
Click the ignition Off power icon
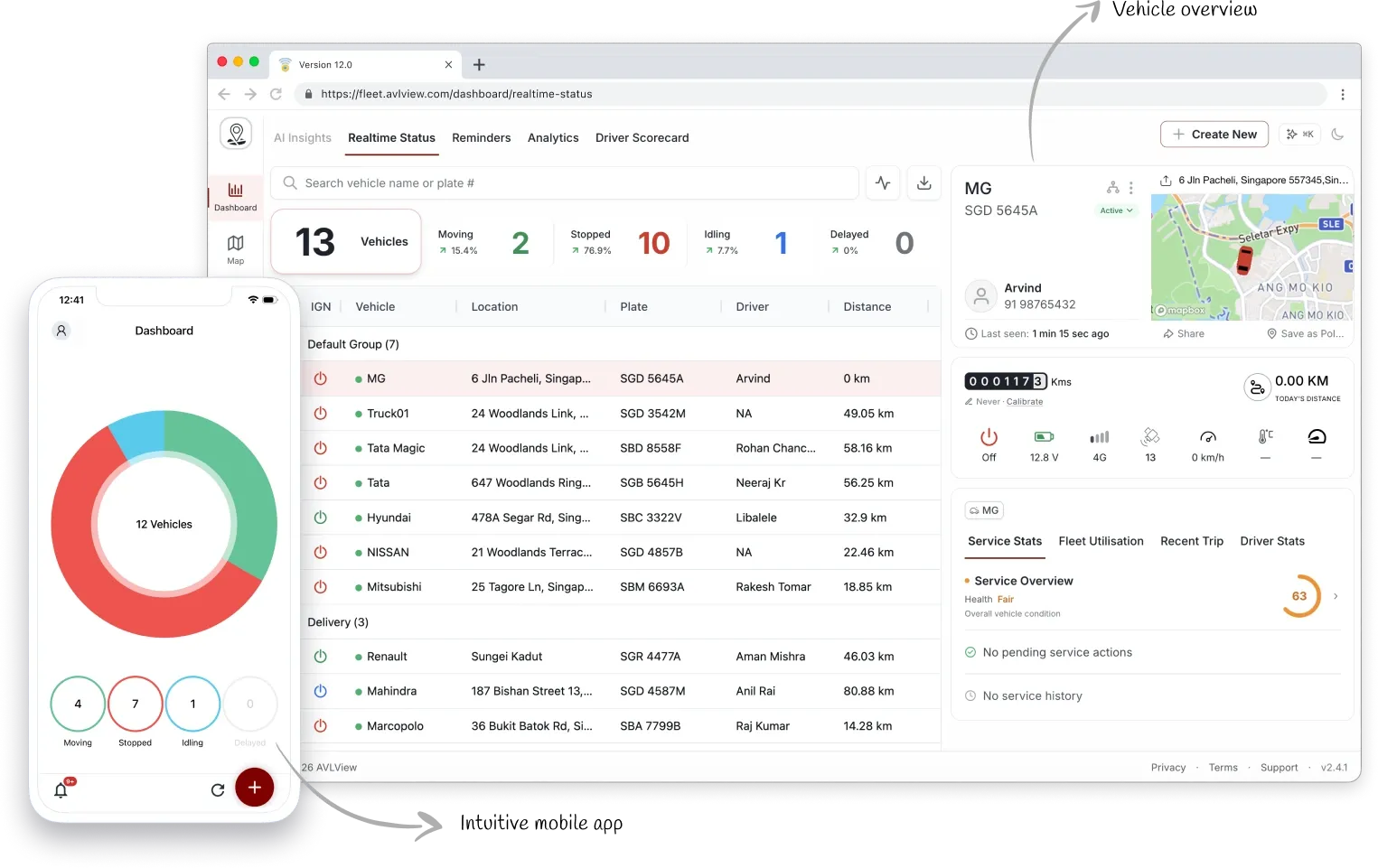click(x=989, y=437)
